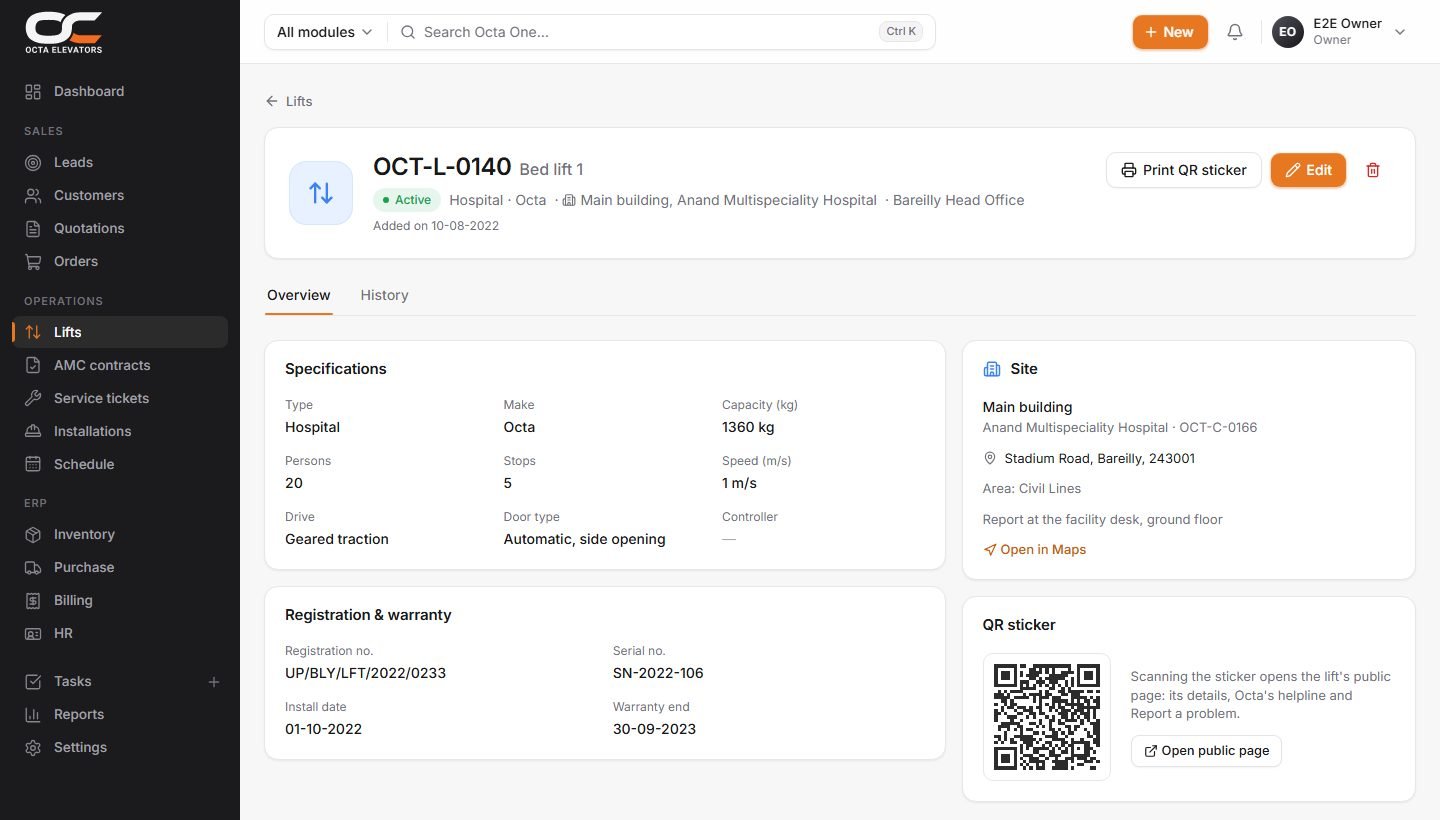Go to Tasks in the sidebar
This screenshot has height=820, width=1440.
point(108,682)
